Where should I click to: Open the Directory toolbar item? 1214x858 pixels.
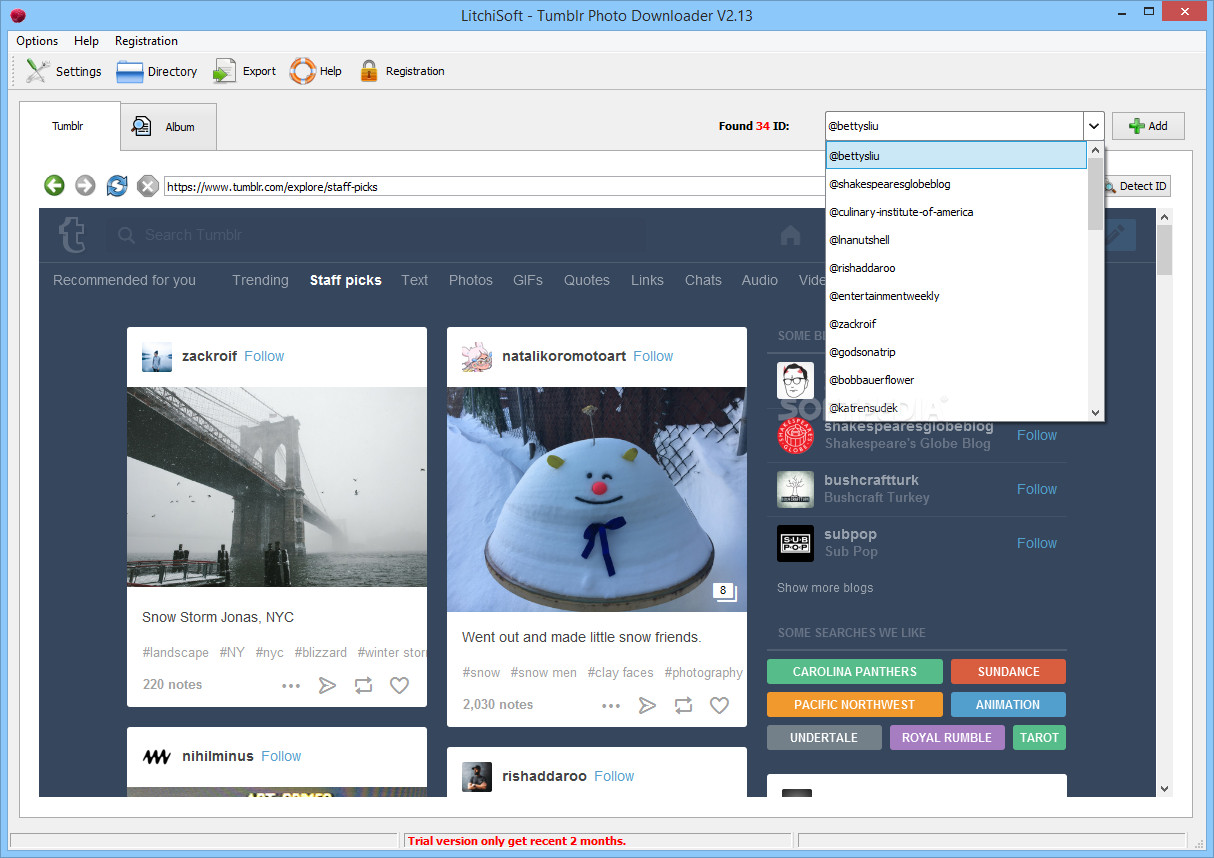point(157,71)
